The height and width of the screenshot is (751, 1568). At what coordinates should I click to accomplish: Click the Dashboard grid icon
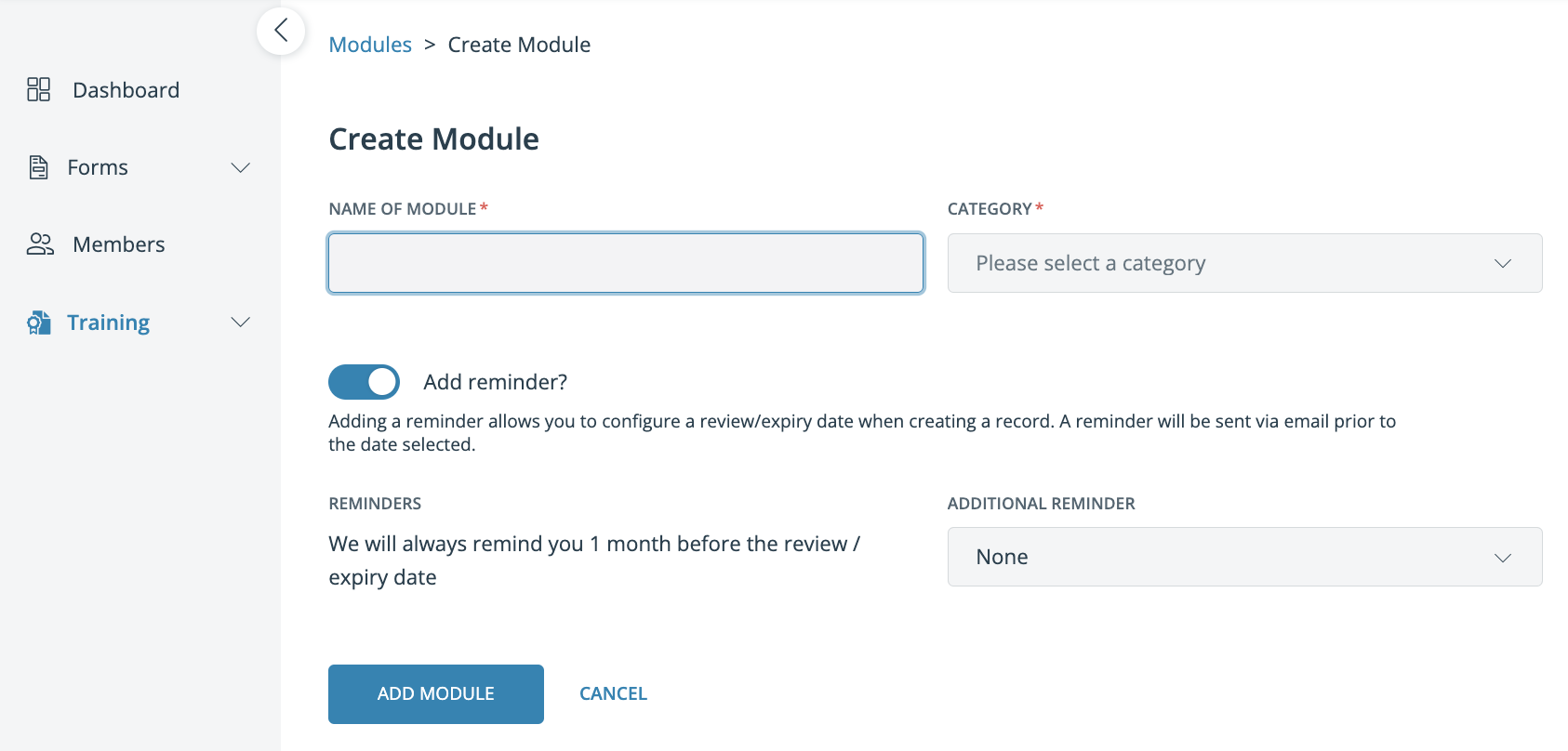coord(38,89)
